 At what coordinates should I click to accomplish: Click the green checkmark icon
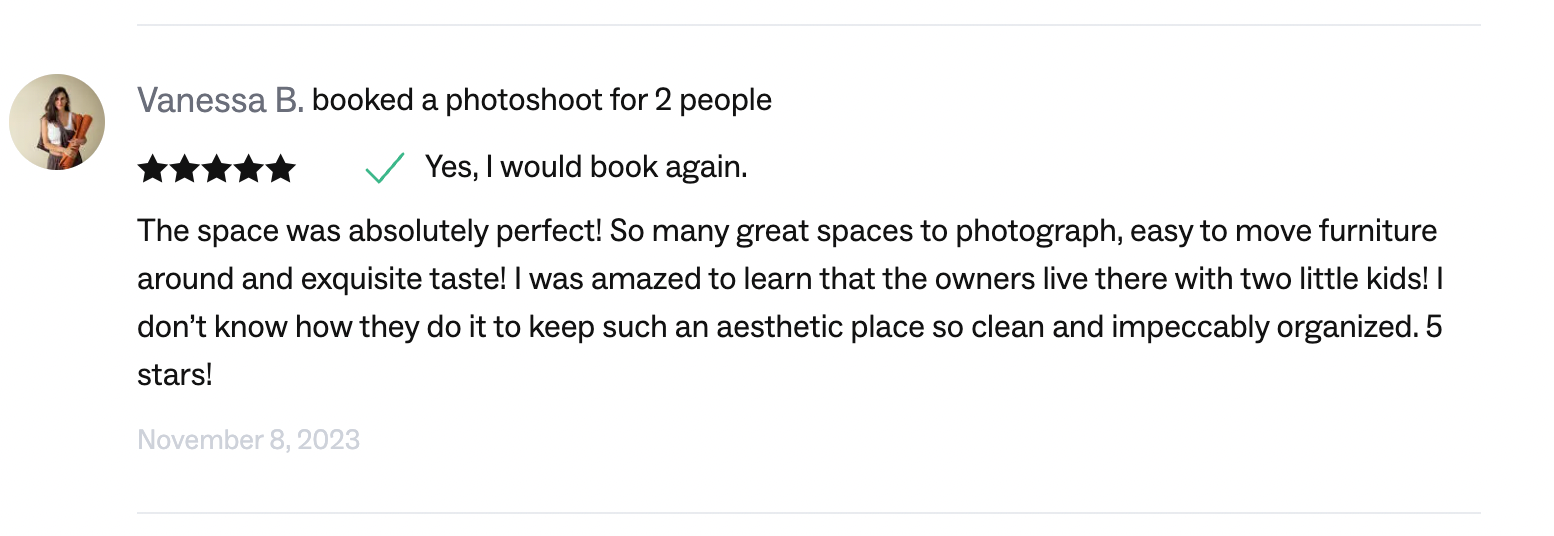pyautogui.click(x=384, y=168)
